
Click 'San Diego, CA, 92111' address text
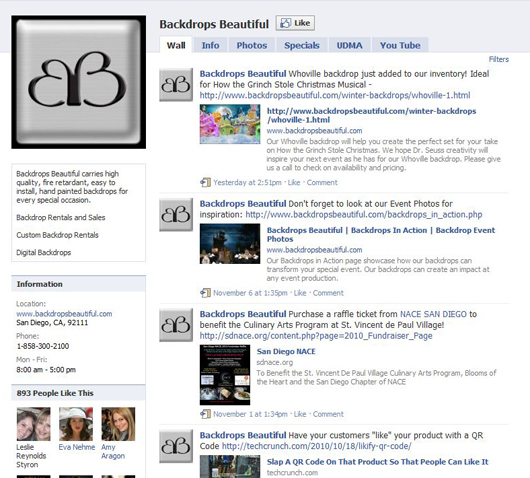52,322
